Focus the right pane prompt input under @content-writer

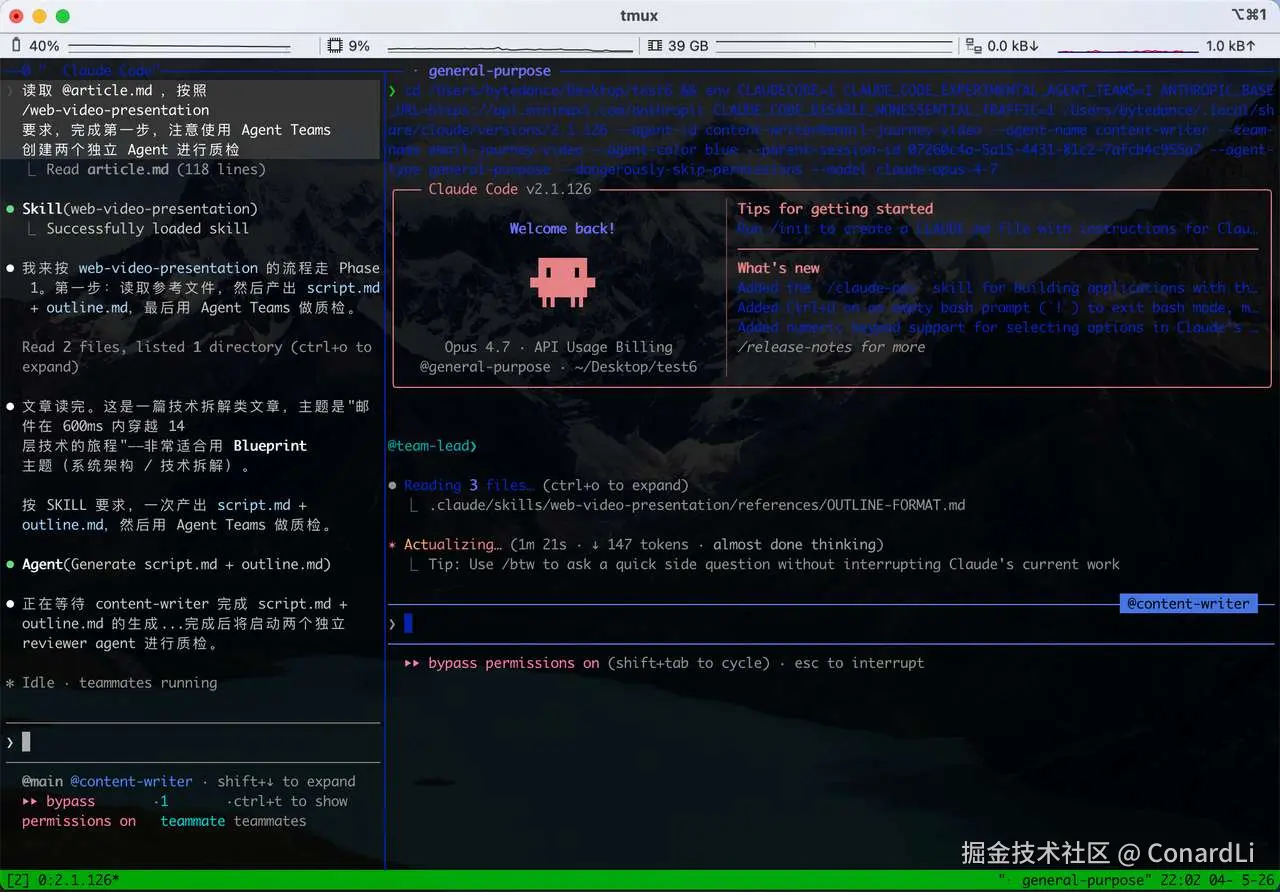tap(830, 624)
